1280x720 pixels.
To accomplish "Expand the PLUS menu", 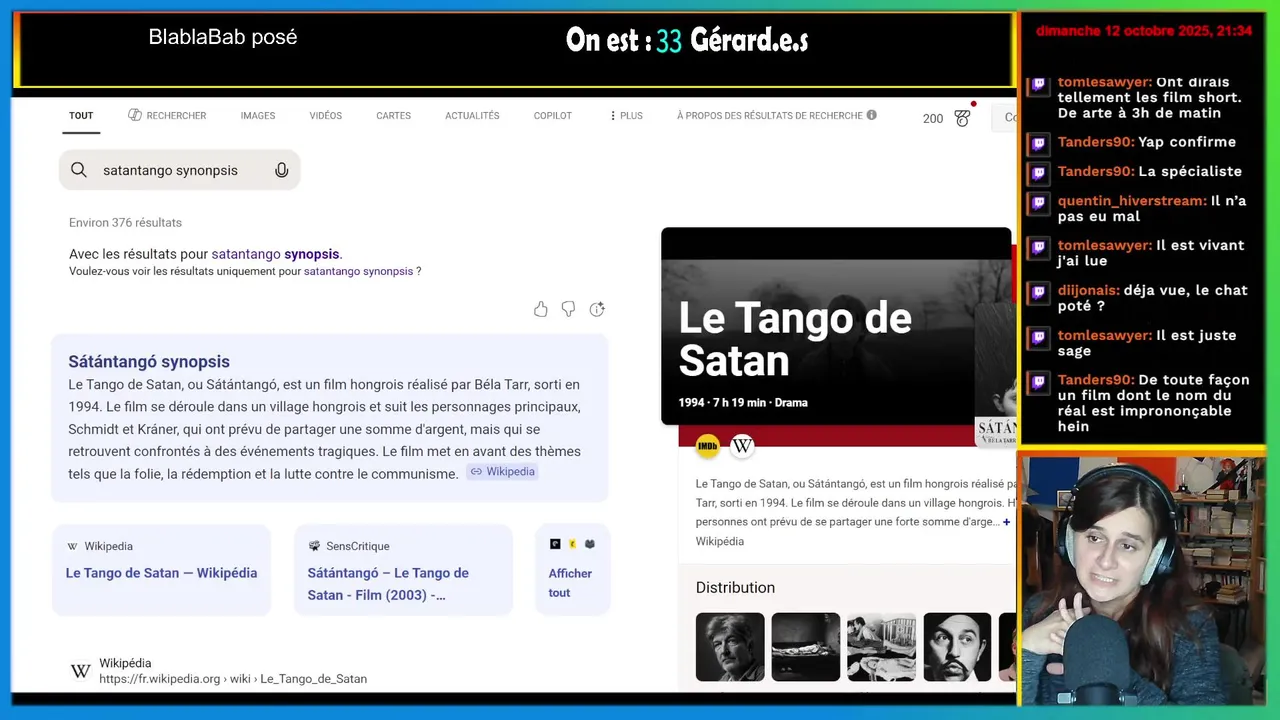I will [626, 116].
